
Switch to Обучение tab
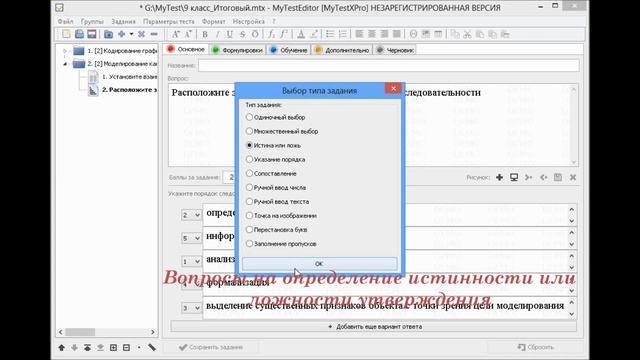coord(289,50)
